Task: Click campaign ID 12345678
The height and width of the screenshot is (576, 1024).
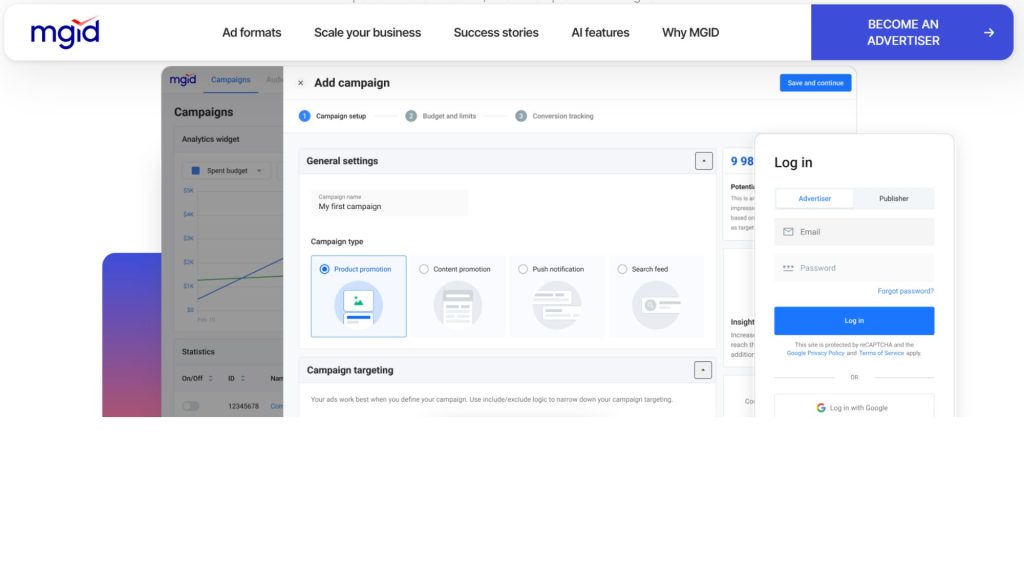Action: point(244,406)
